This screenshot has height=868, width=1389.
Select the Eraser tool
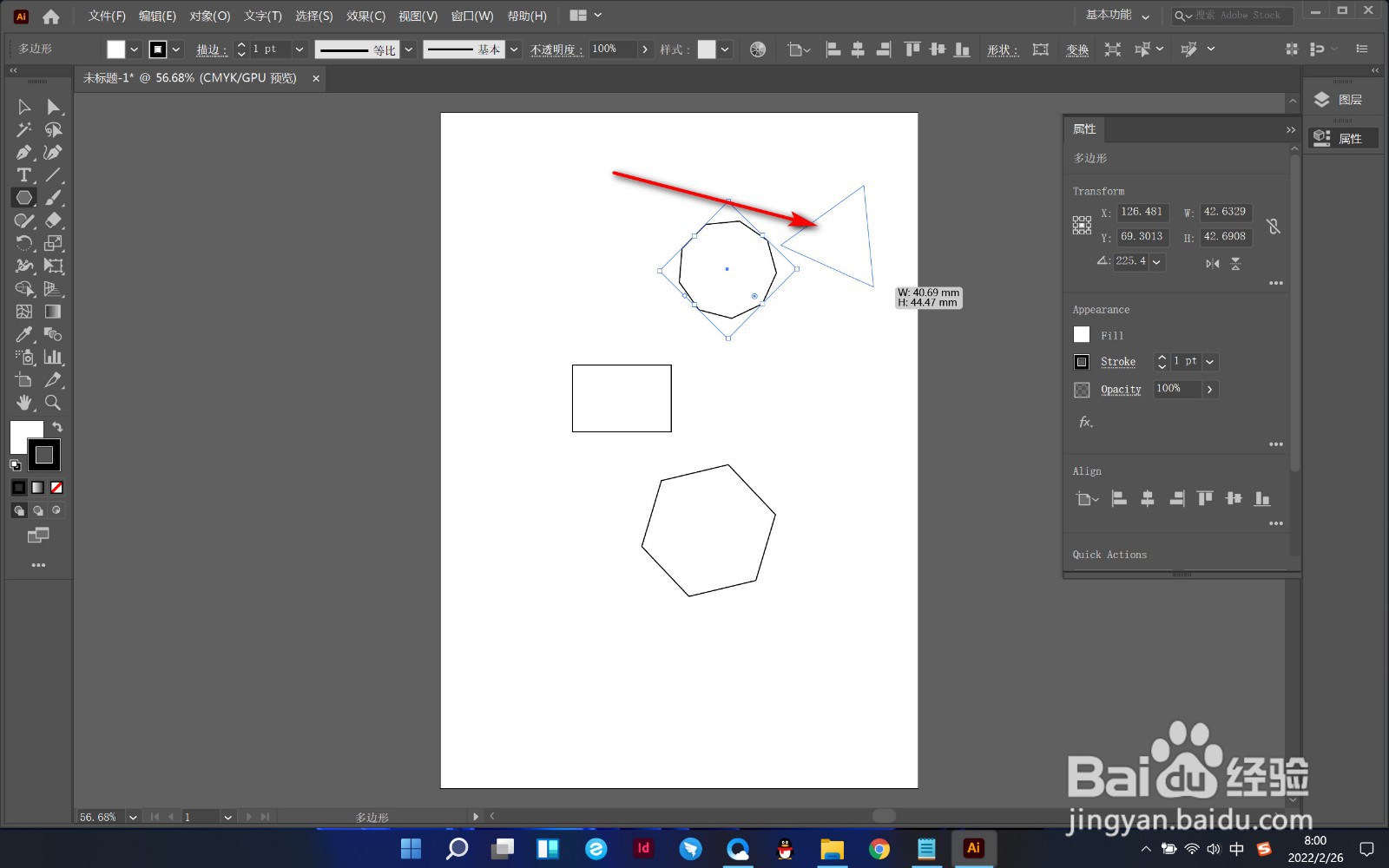(x=54, y=220)
